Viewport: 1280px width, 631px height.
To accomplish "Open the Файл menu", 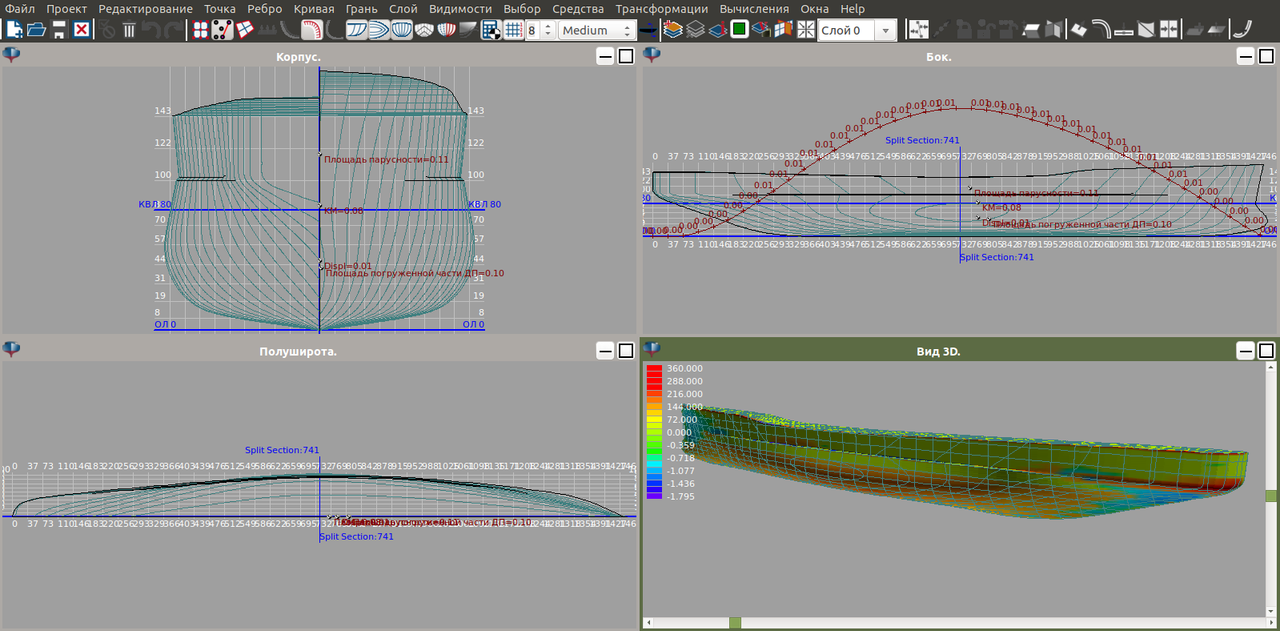I will (20, 9).
